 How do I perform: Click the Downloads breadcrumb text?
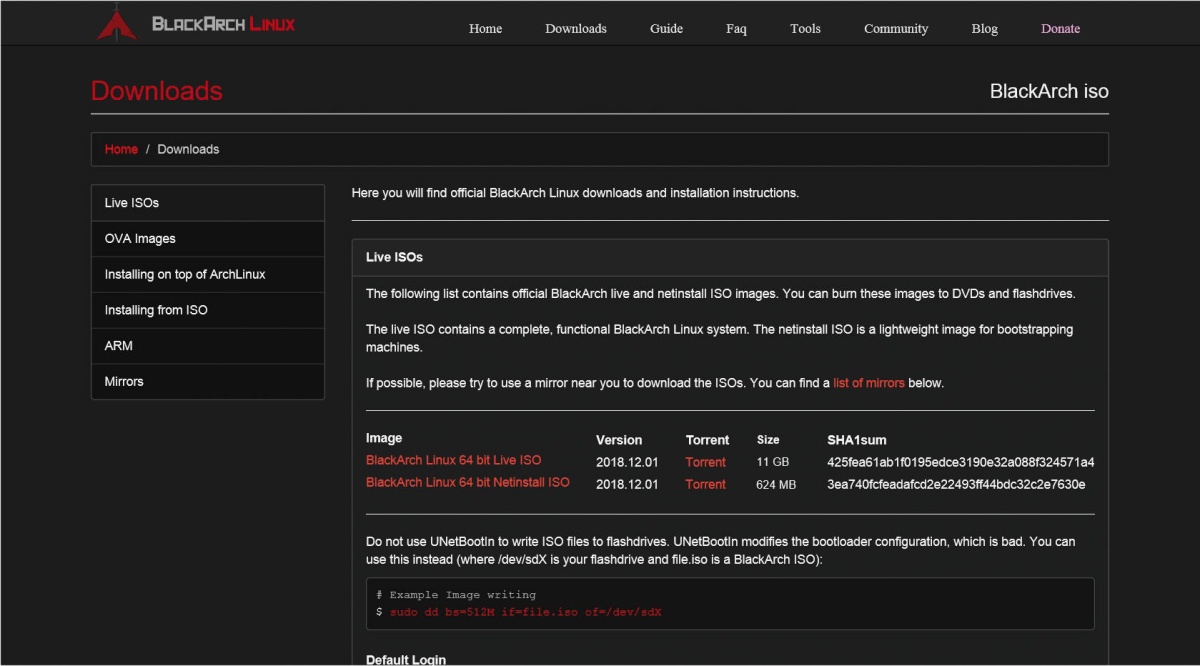pyautogui.click(x=188, y=149)
